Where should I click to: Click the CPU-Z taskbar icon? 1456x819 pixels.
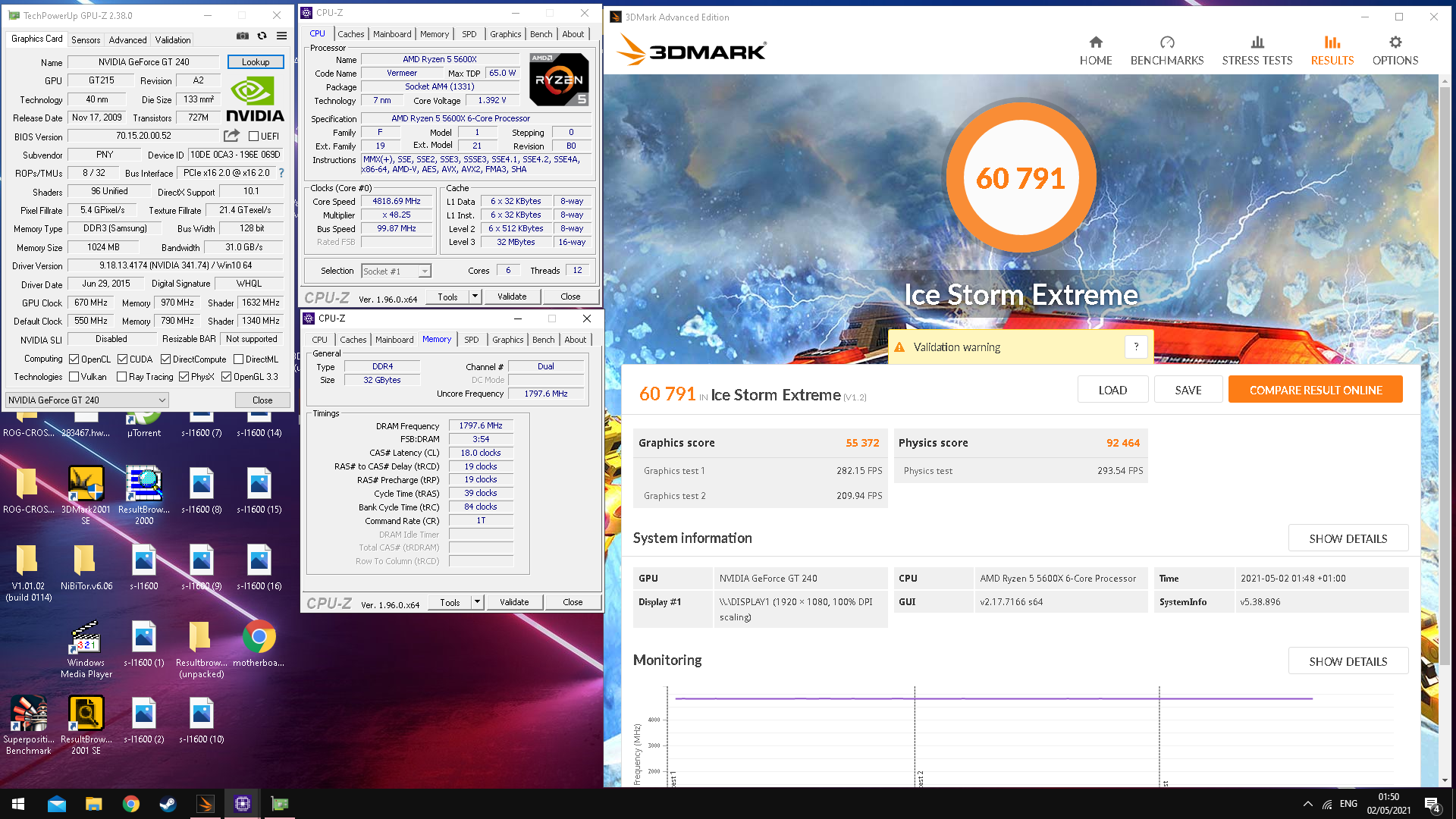tap(243, 804)
